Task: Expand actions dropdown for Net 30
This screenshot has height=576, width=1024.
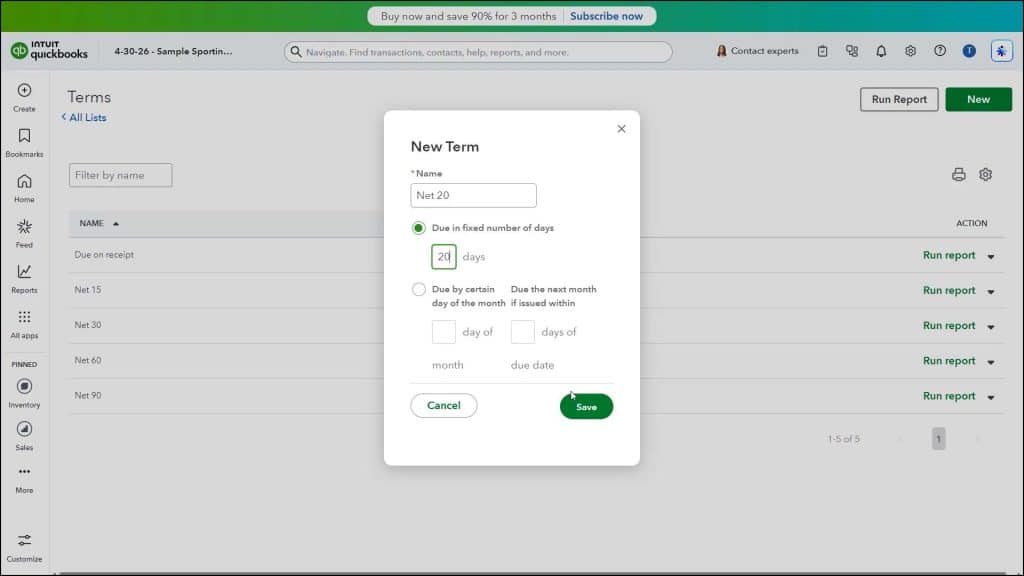Action: tap(991, 327)
